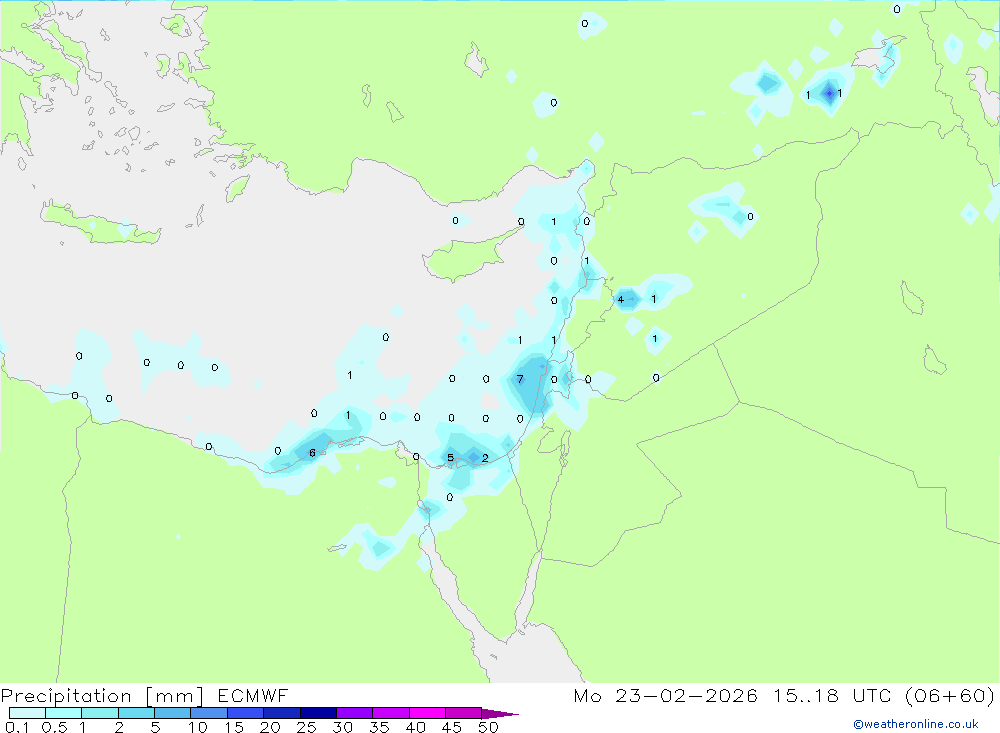Select the 1–2 mm legend color swatch
The image size is (1000, 733).
(x=99, y=713)
